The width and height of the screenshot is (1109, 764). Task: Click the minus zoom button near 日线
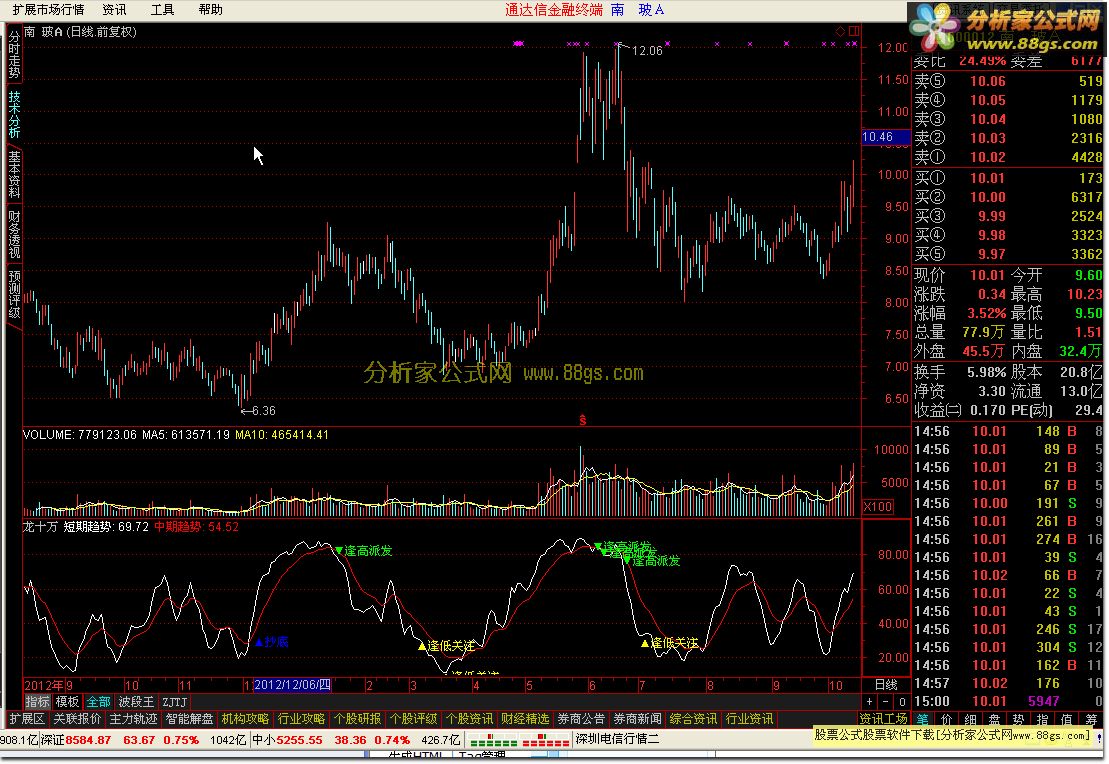coord(886,702)
